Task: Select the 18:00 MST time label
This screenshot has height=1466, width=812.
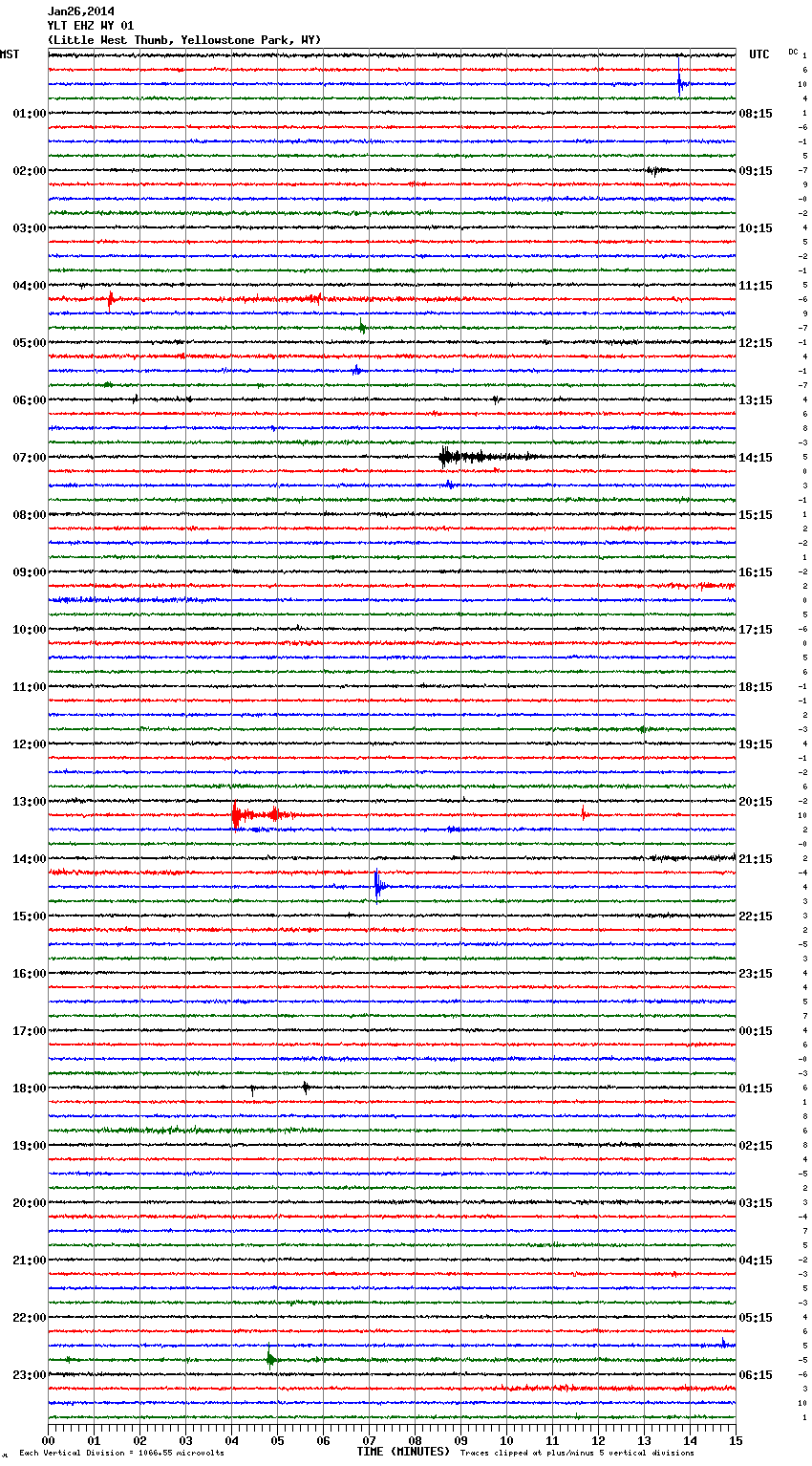Action: [29, 1089]
